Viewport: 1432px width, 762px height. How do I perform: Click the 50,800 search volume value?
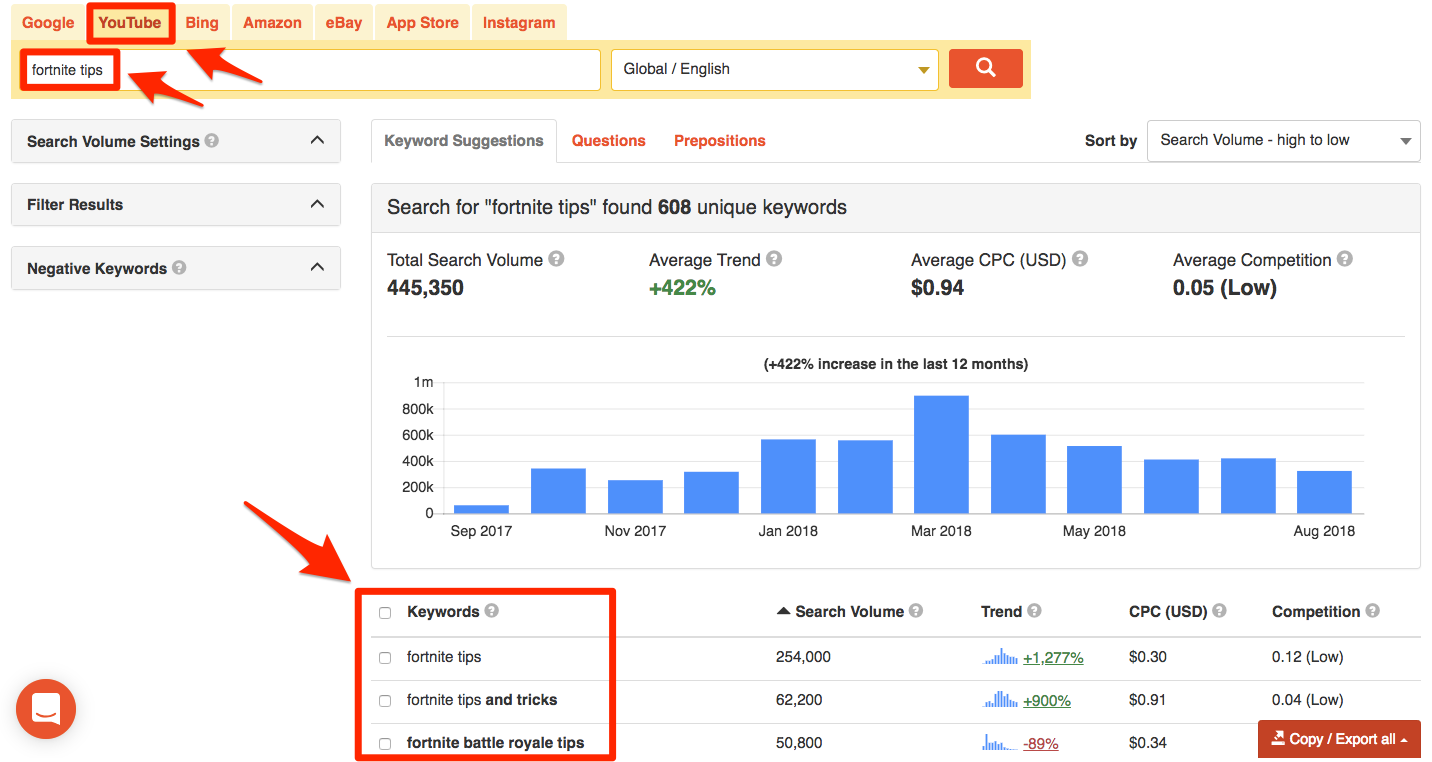[799, 743]
